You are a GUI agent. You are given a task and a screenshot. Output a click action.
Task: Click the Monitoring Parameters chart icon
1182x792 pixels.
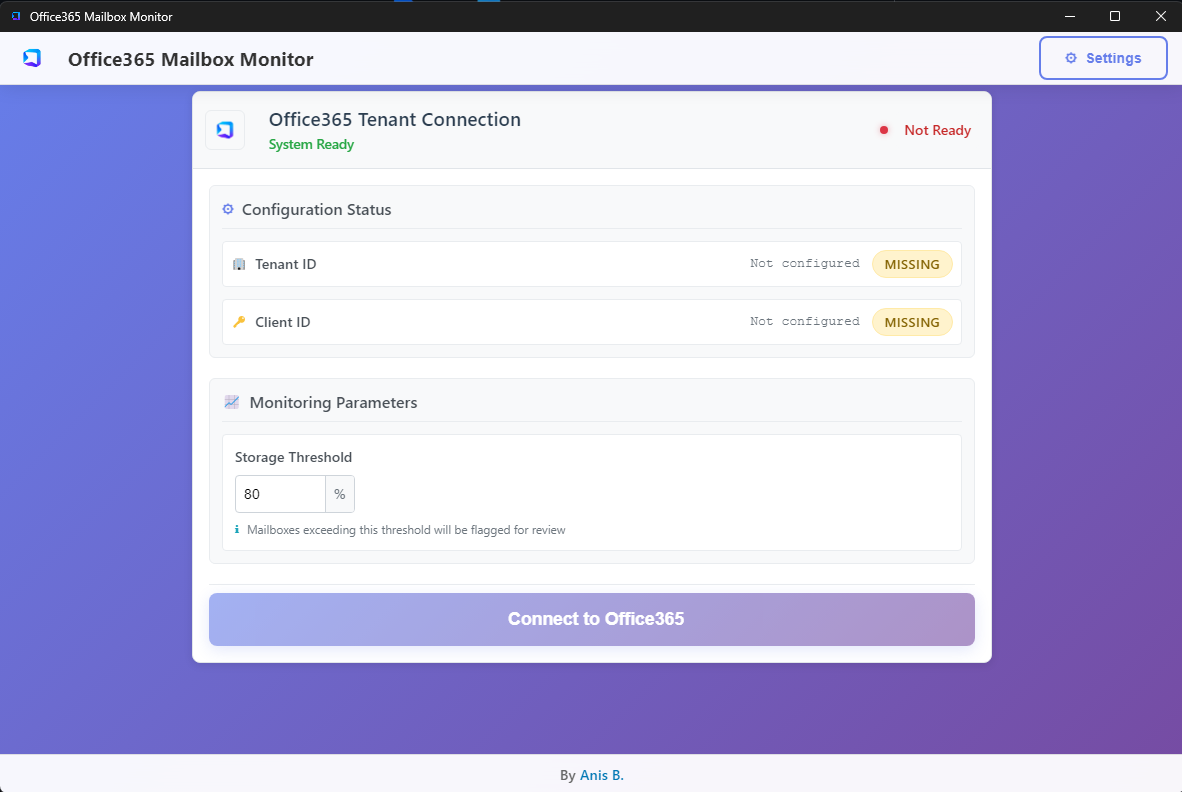click(232, 402)
